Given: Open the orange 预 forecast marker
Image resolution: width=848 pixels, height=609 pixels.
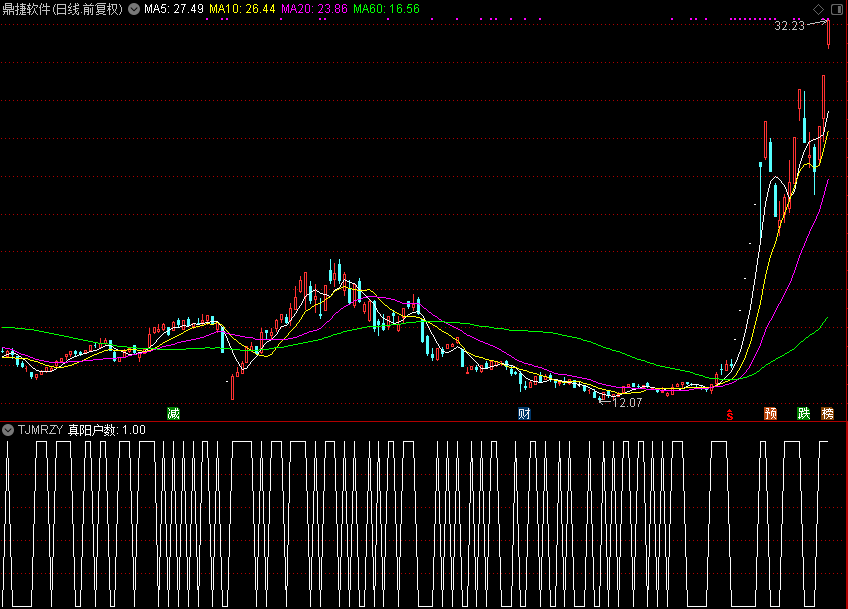Looking at the screenshot, I should (x=771, y=414).
